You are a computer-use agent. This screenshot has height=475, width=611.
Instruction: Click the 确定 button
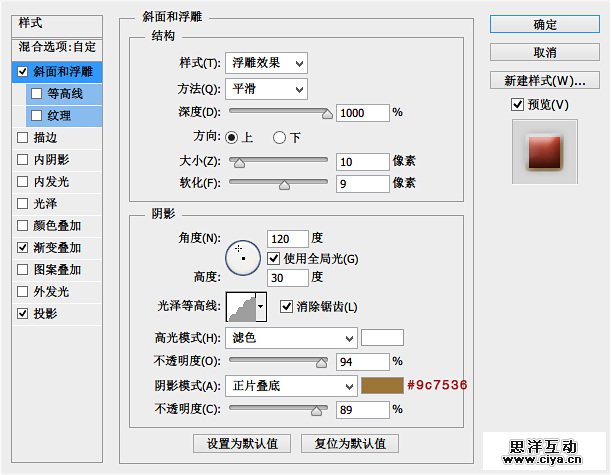tap(544, 25)
